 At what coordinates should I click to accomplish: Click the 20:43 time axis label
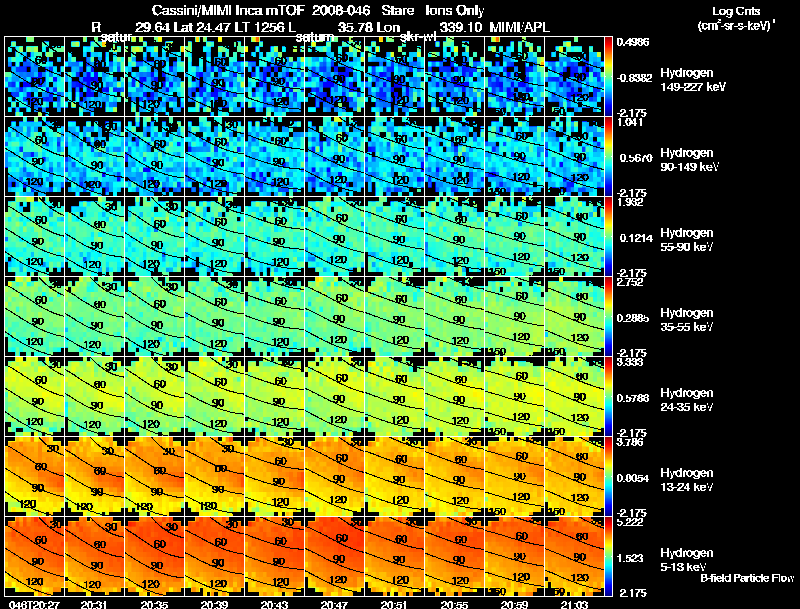click(274, 604)
